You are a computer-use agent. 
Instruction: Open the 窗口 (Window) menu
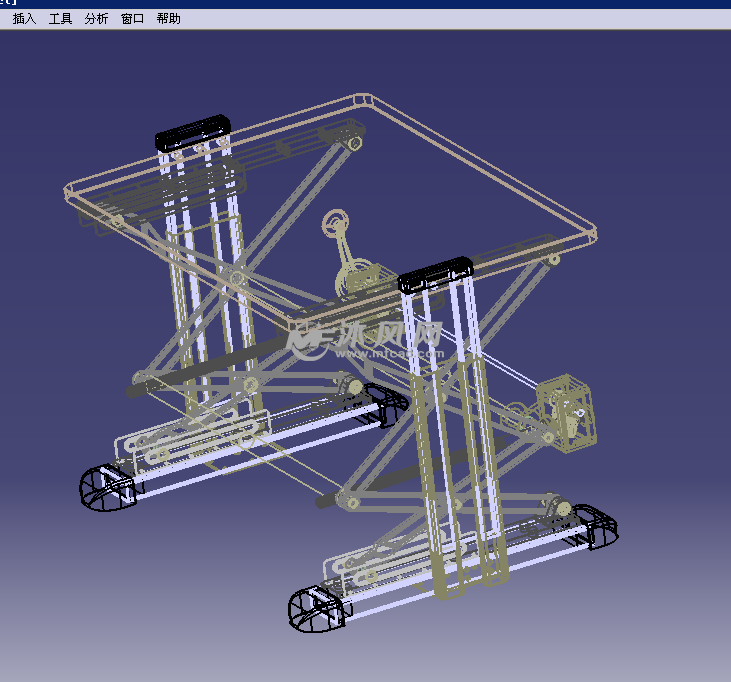coord(132,19)
